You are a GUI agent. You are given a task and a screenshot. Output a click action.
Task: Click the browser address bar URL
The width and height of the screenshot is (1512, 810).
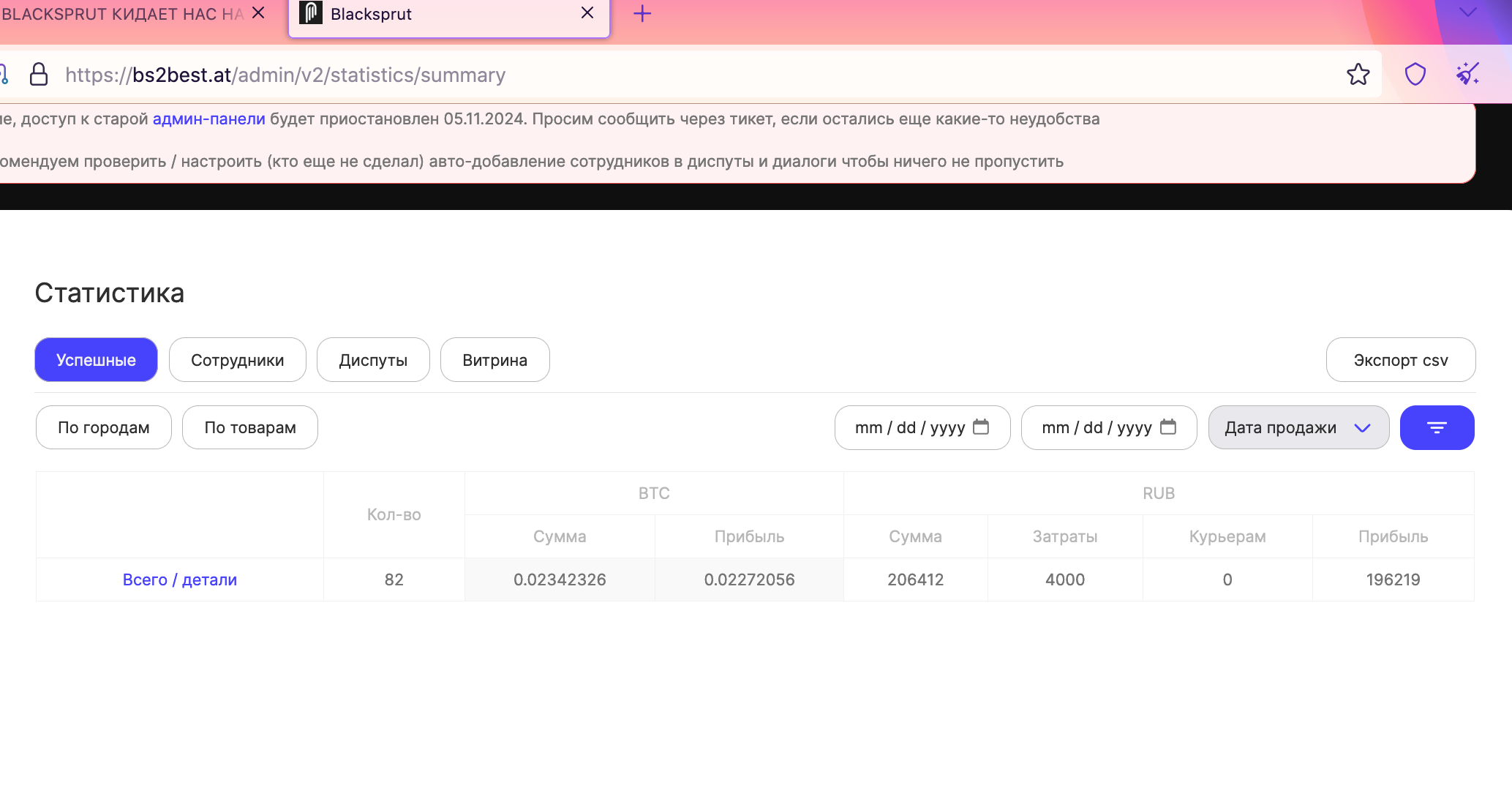click(x=285, y=75)
